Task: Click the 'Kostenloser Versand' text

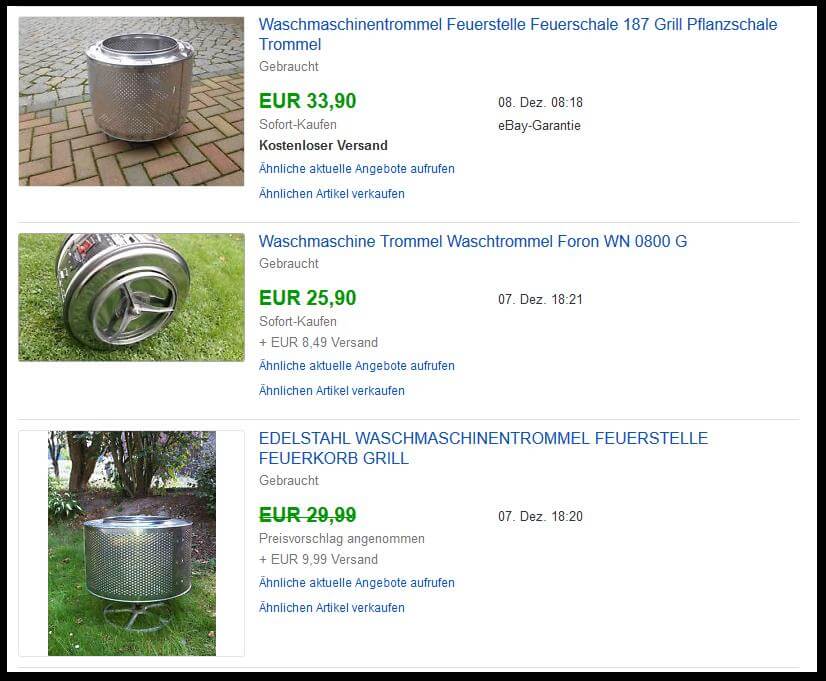Action: point(323,145)
